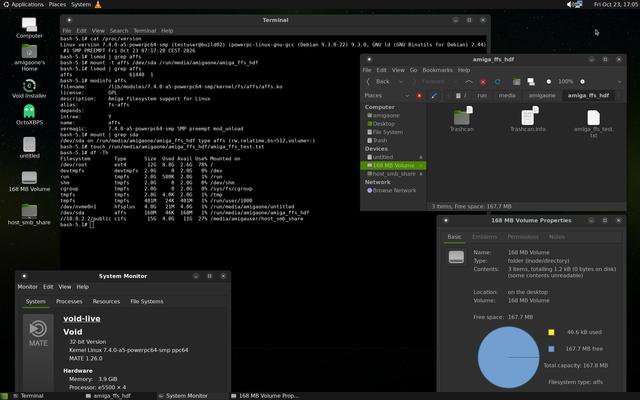
Task: Click the root '/' path button
Action: [461, 96]
